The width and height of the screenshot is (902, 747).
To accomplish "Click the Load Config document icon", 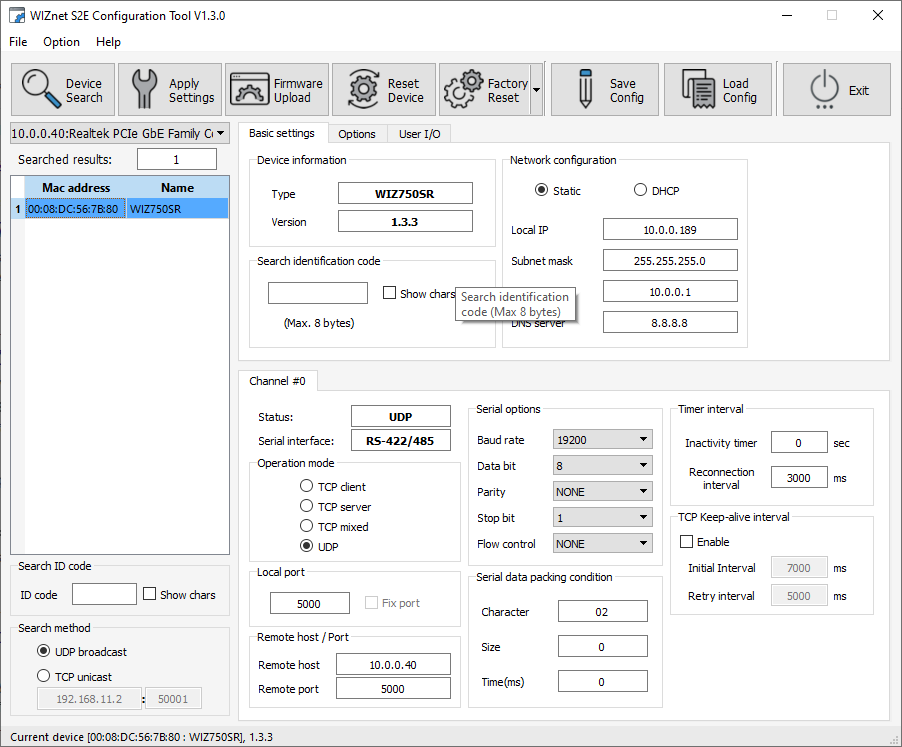I will [x=698, y=89].
